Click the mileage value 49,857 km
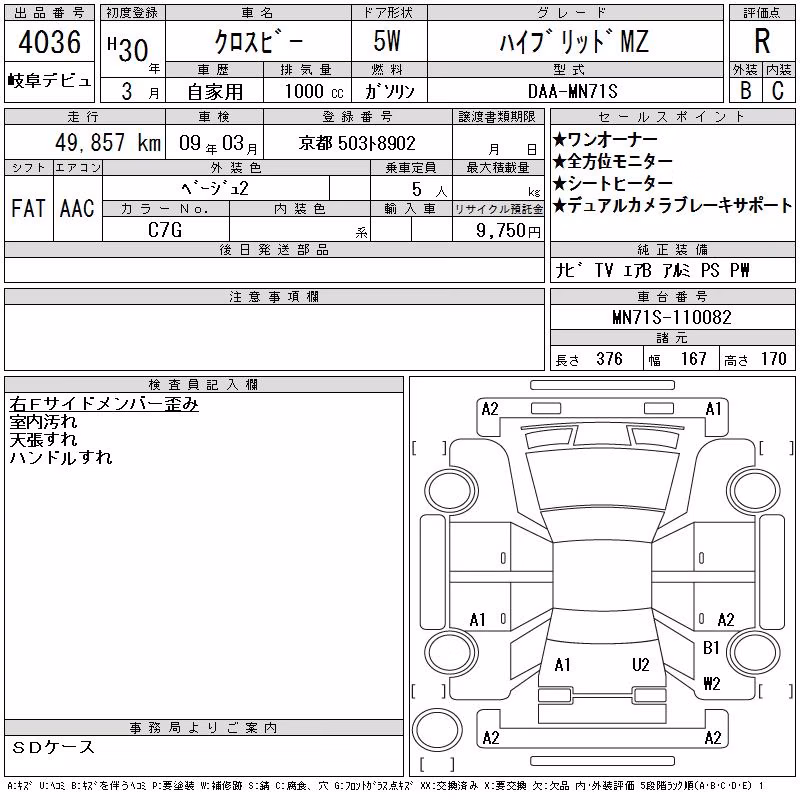The height and width of the screenshot is (800, 800). click(108, 143)
